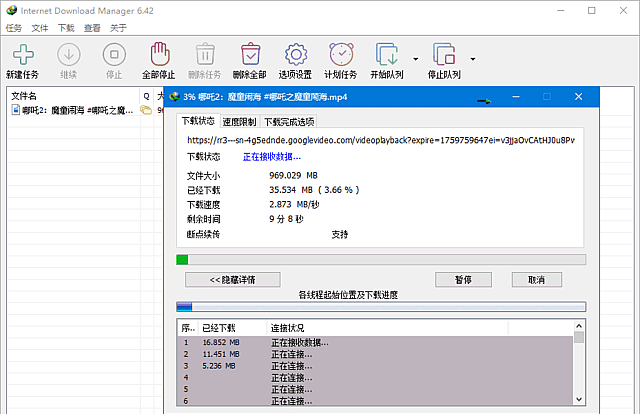Click the 取消 button
The height and width of the screenshot is (414, 640).
coord(537,280)
